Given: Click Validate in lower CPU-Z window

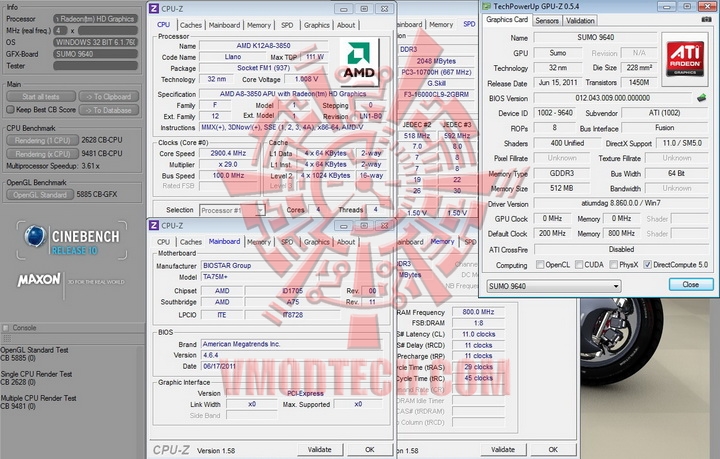Looking at the screenshot, I should pos(320,450).
